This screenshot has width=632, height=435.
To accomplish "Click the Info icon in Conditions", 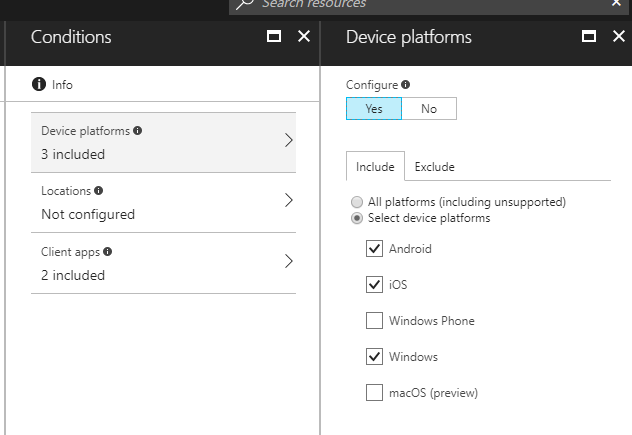I will coord(39,85).
